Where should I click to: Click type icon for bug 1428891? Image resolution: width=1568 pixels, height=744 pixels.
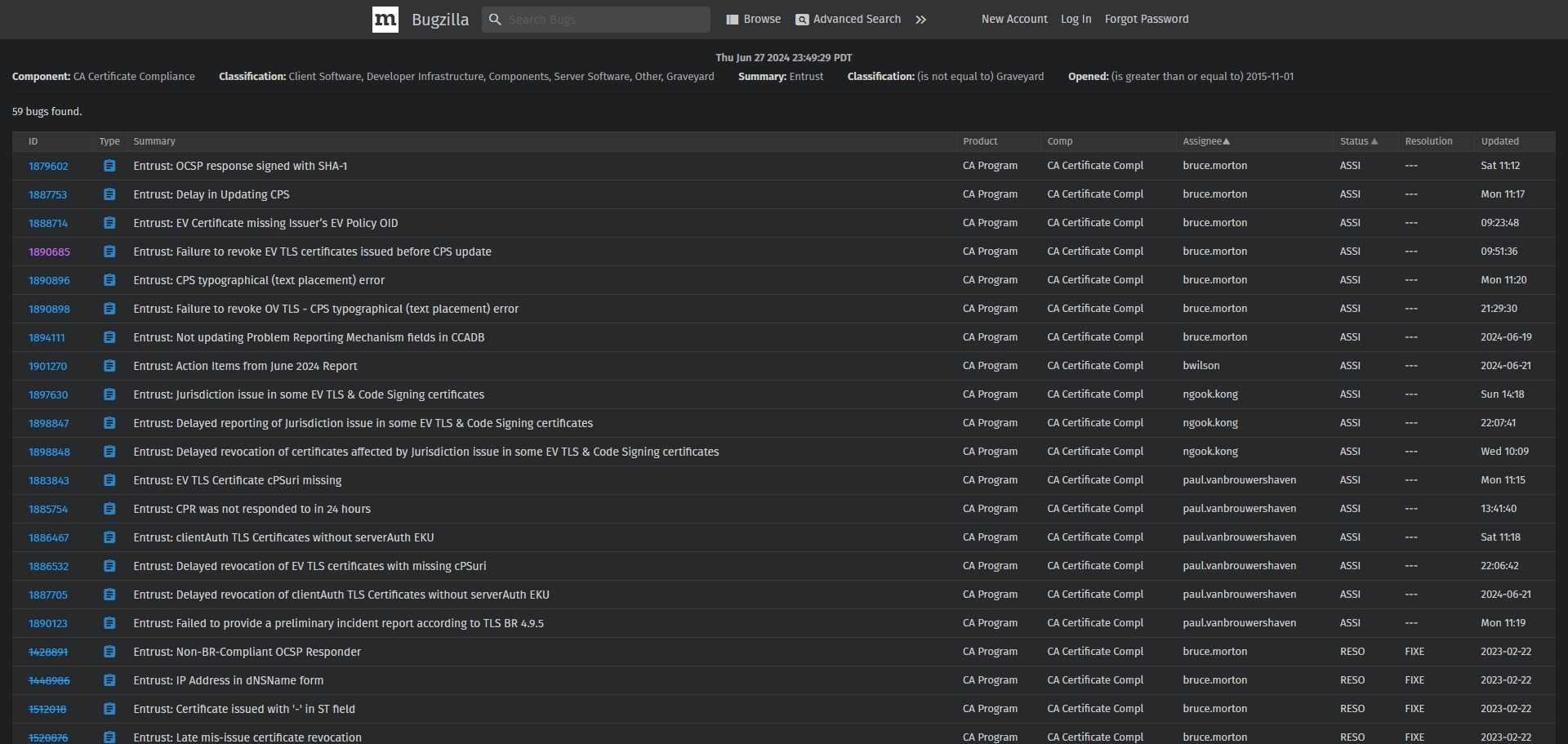click(109, 652)
